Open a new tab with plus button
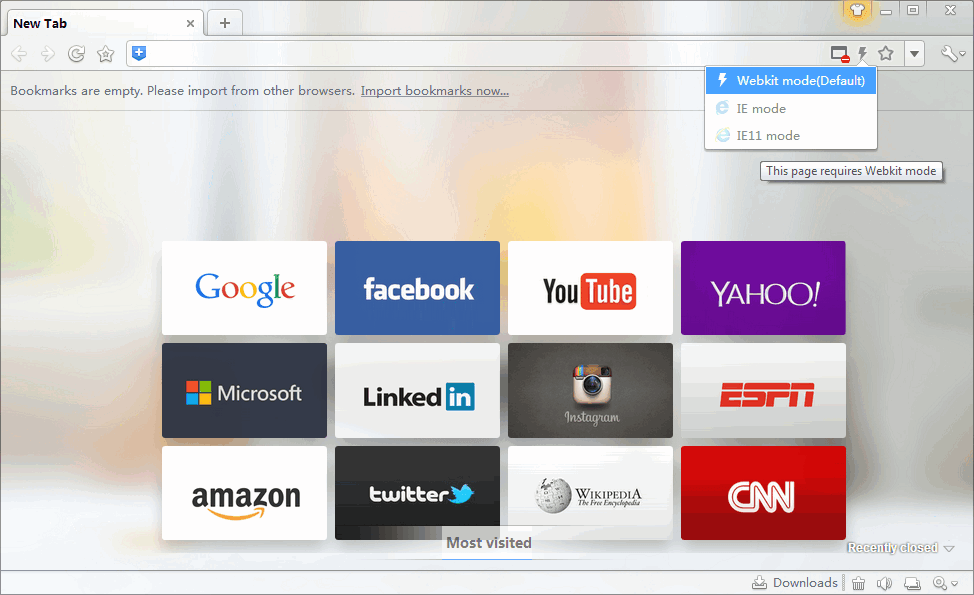This screenshot has height=595, width=974. click(225, 23)
